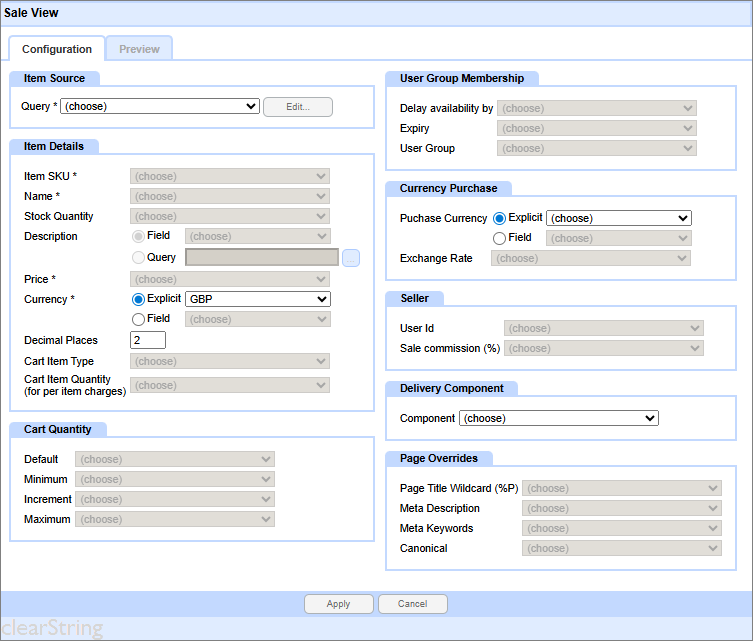753x641 pixels.
Task: Open the Purchase Currency explicit dropdown
Action: [619, 218]
